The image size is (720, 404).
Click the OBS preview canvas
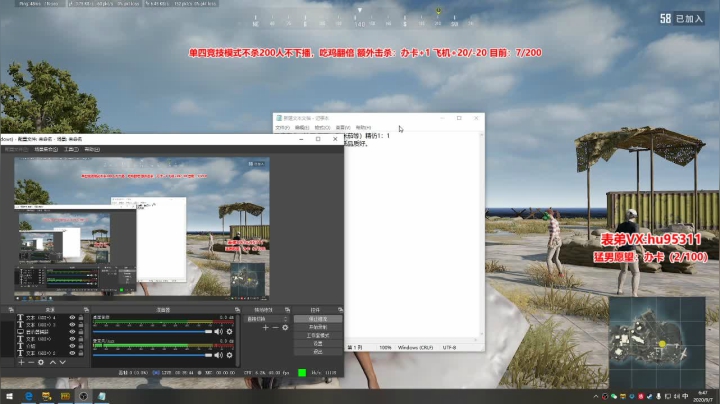(142, 229)
